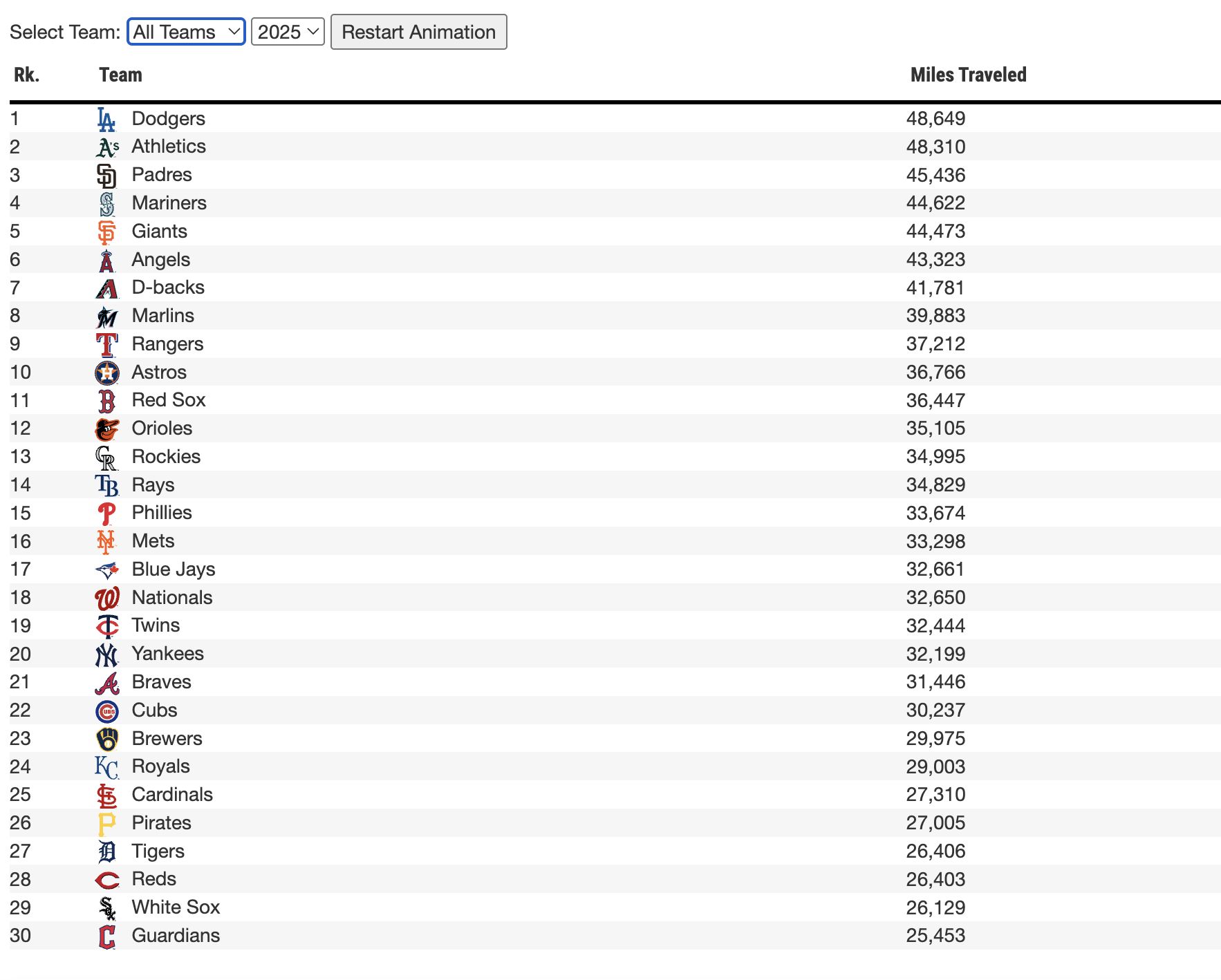Click the Rk. column header
The height and width of the screenshot is (980, 1221).
click(26, 75)
